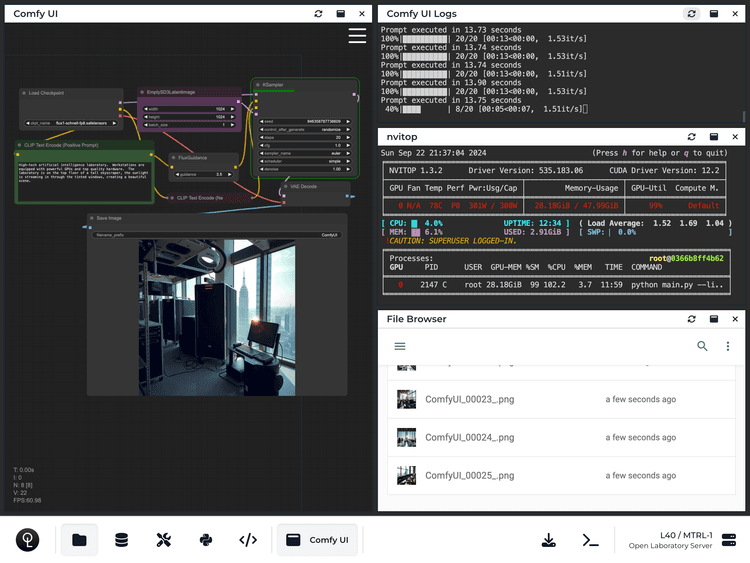Viewport: 750px width, 563px height.
Task: Open the ComfyUI hamburger menu
Action: tap(357, 36)
